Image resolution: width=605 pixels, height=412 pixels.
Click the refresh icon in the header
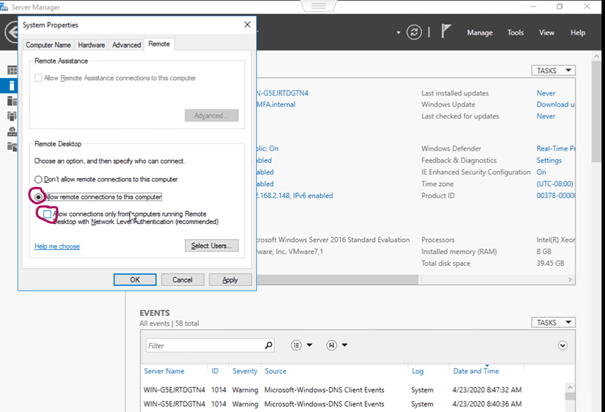(x=414, y=32)
